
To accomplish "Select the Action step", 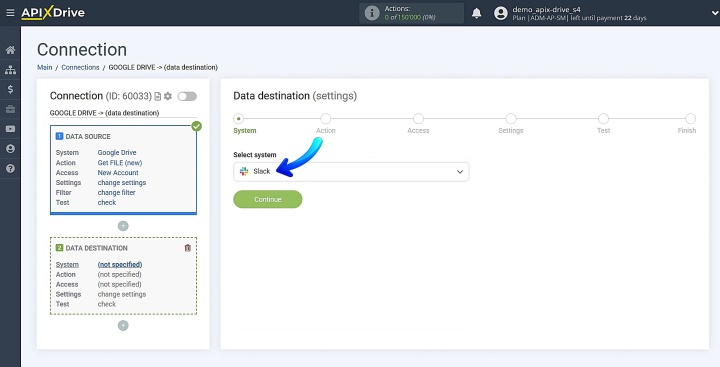I will [x=326, y=119].
